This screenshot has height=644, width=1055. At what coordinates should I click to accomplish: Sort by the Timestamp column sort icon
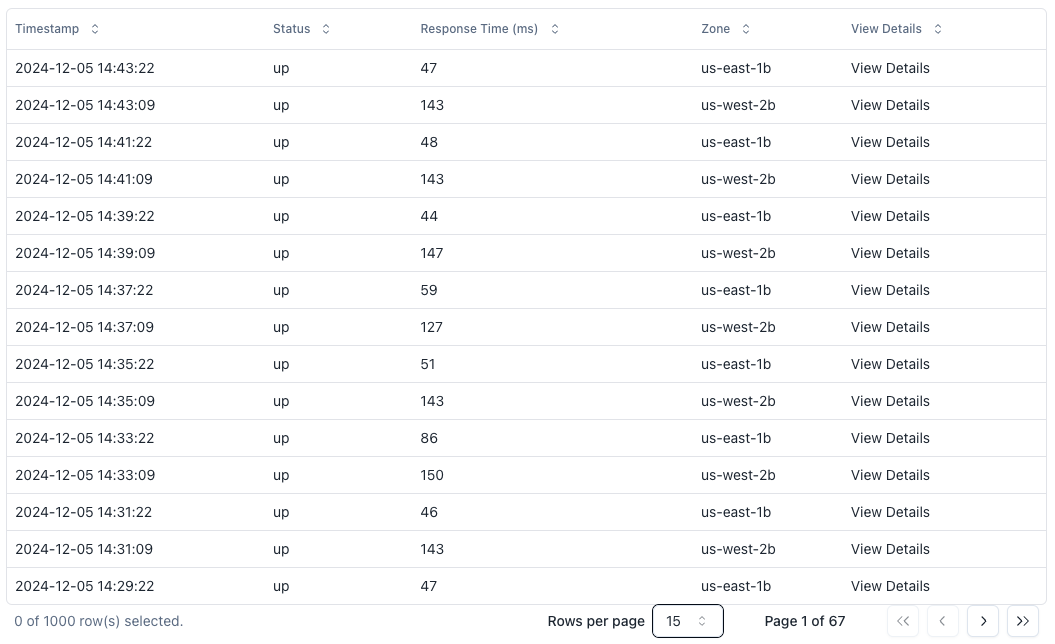coord(95,29)
